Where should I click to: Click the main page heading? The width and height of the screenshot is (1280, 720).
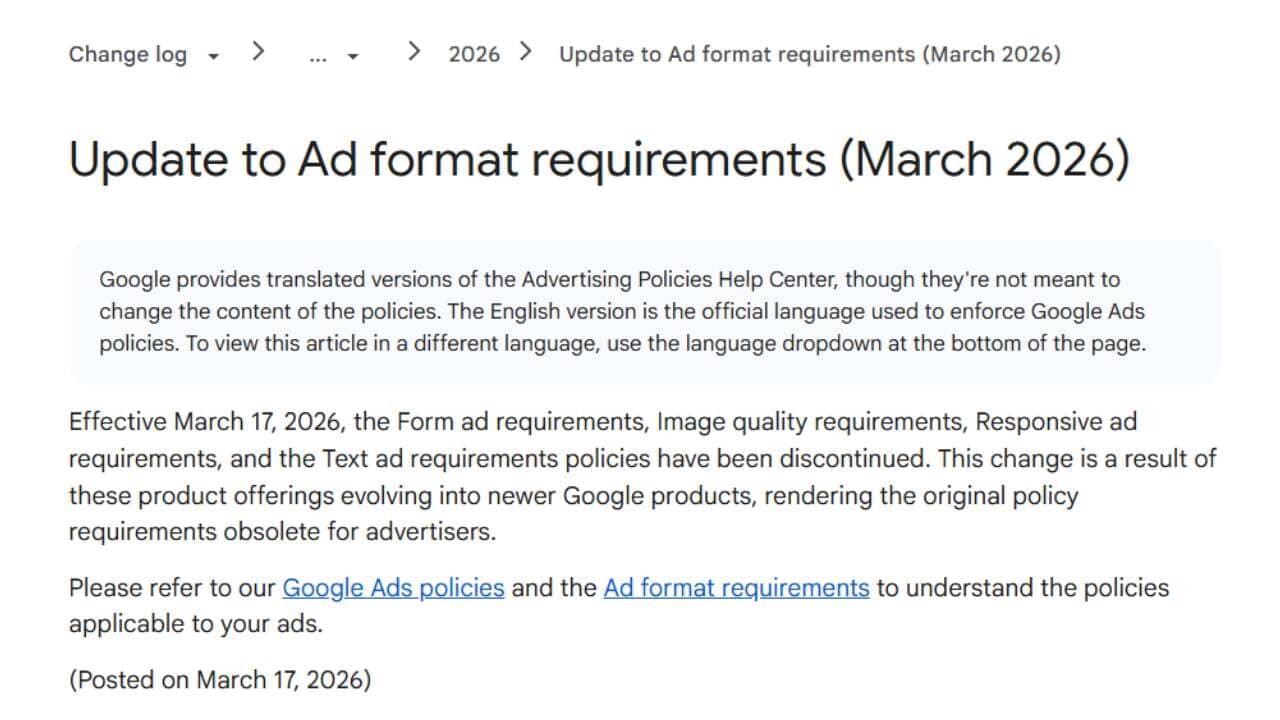[x=598, y=160]
